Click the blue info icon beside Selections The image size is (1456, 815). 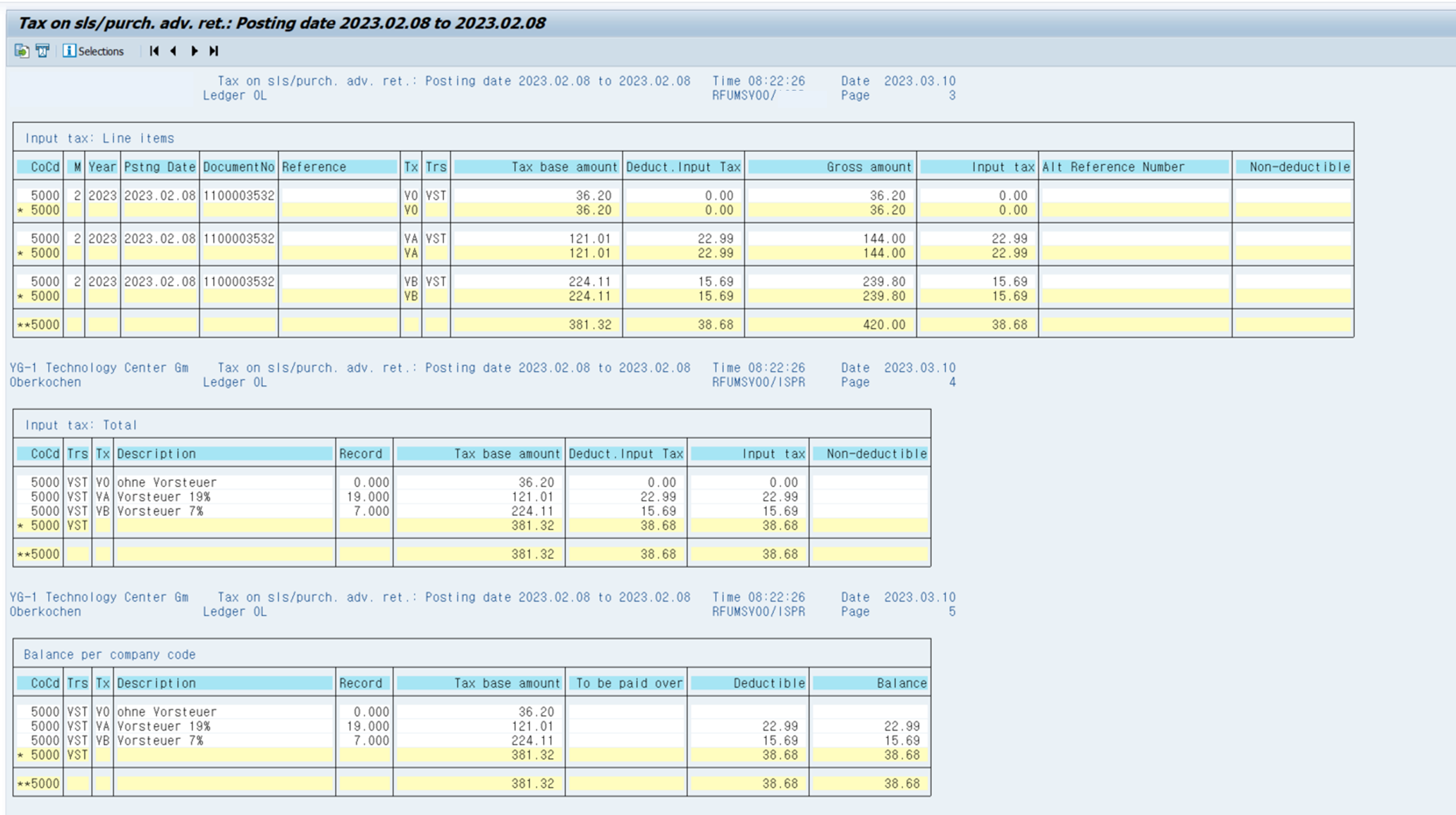[69, 51]
